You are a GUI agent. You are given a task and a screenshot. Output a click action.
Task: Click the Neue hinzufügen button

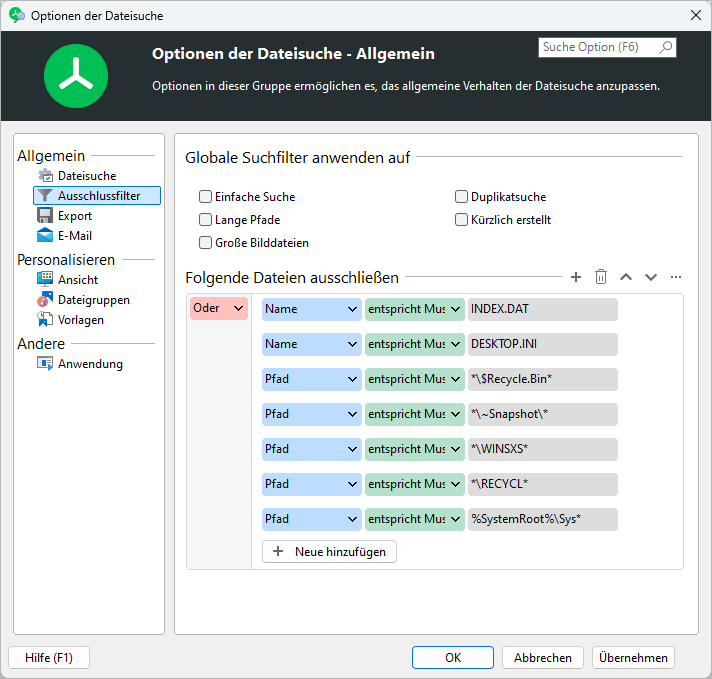329,552
